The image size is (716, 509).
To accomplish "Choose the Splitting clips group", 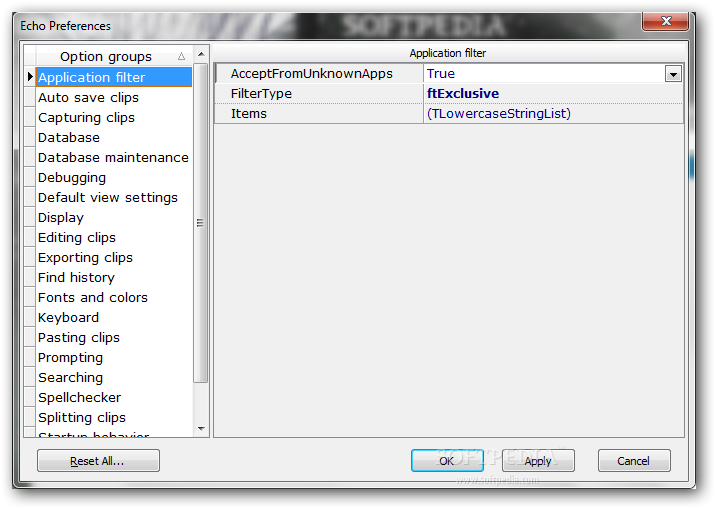I will [114, 418].
